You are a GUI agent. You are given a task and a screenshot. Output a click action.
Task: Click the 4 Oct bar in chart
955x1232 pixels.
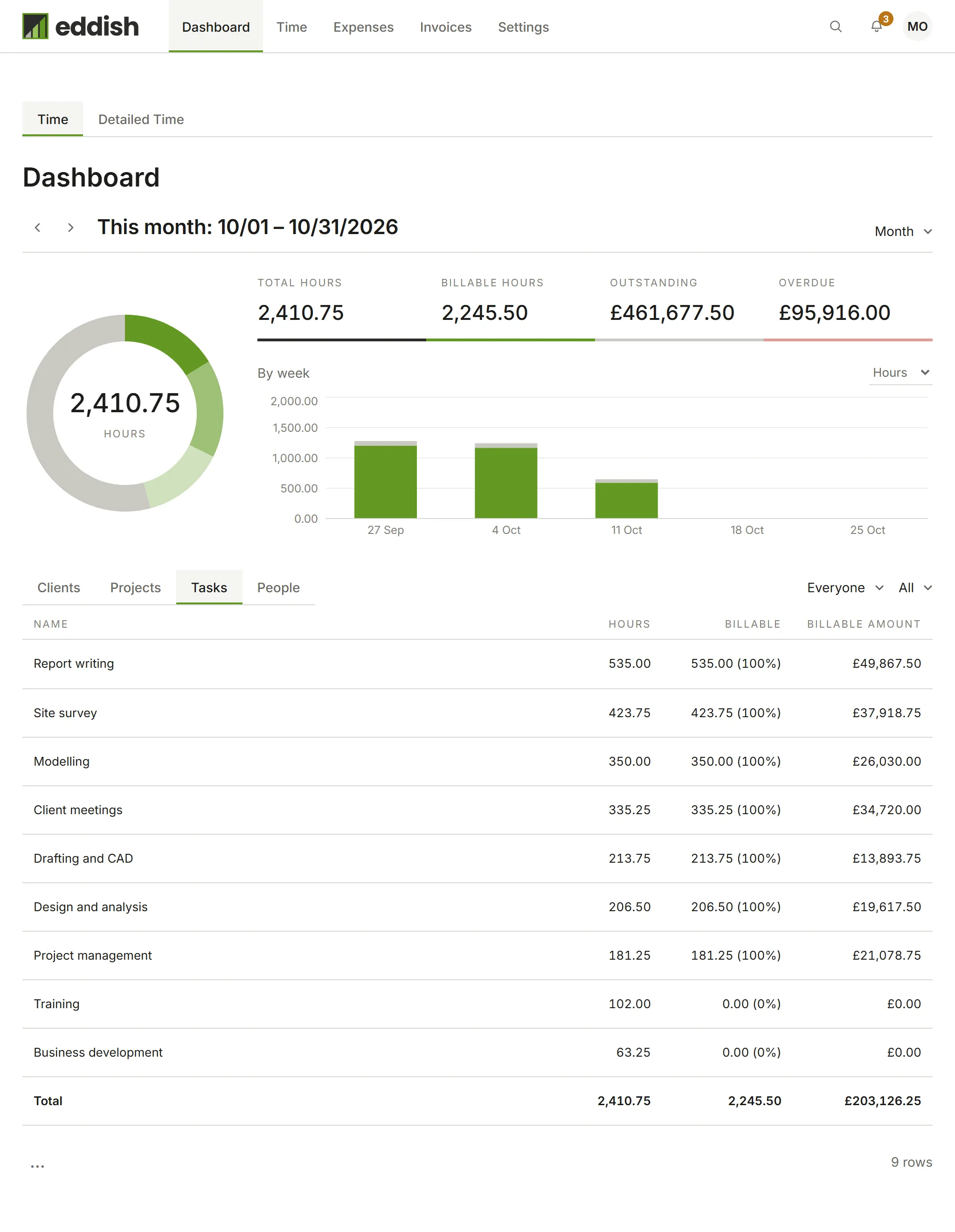click(506, 481)
